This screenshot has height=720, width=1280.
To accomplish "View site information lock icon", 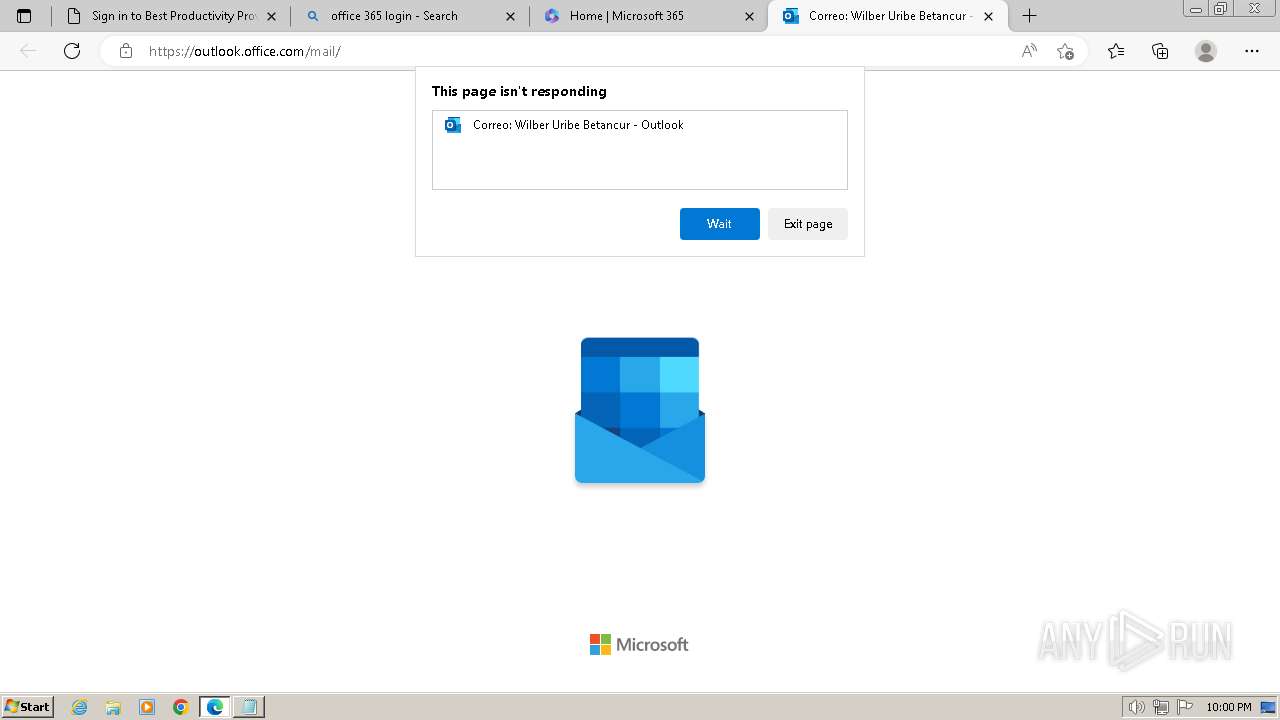I will click(126, 51).
